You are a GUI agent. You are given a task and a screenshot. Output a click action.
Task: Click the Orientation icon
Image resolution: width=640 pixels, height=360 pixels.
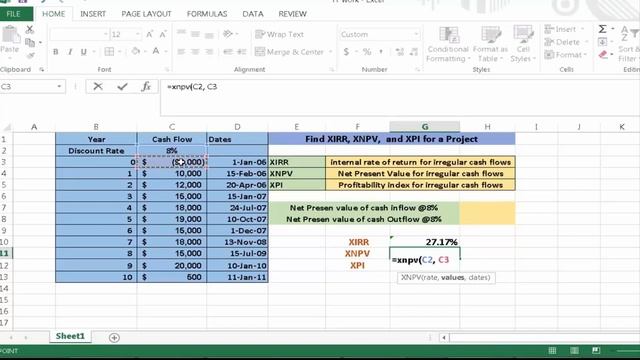228,34
